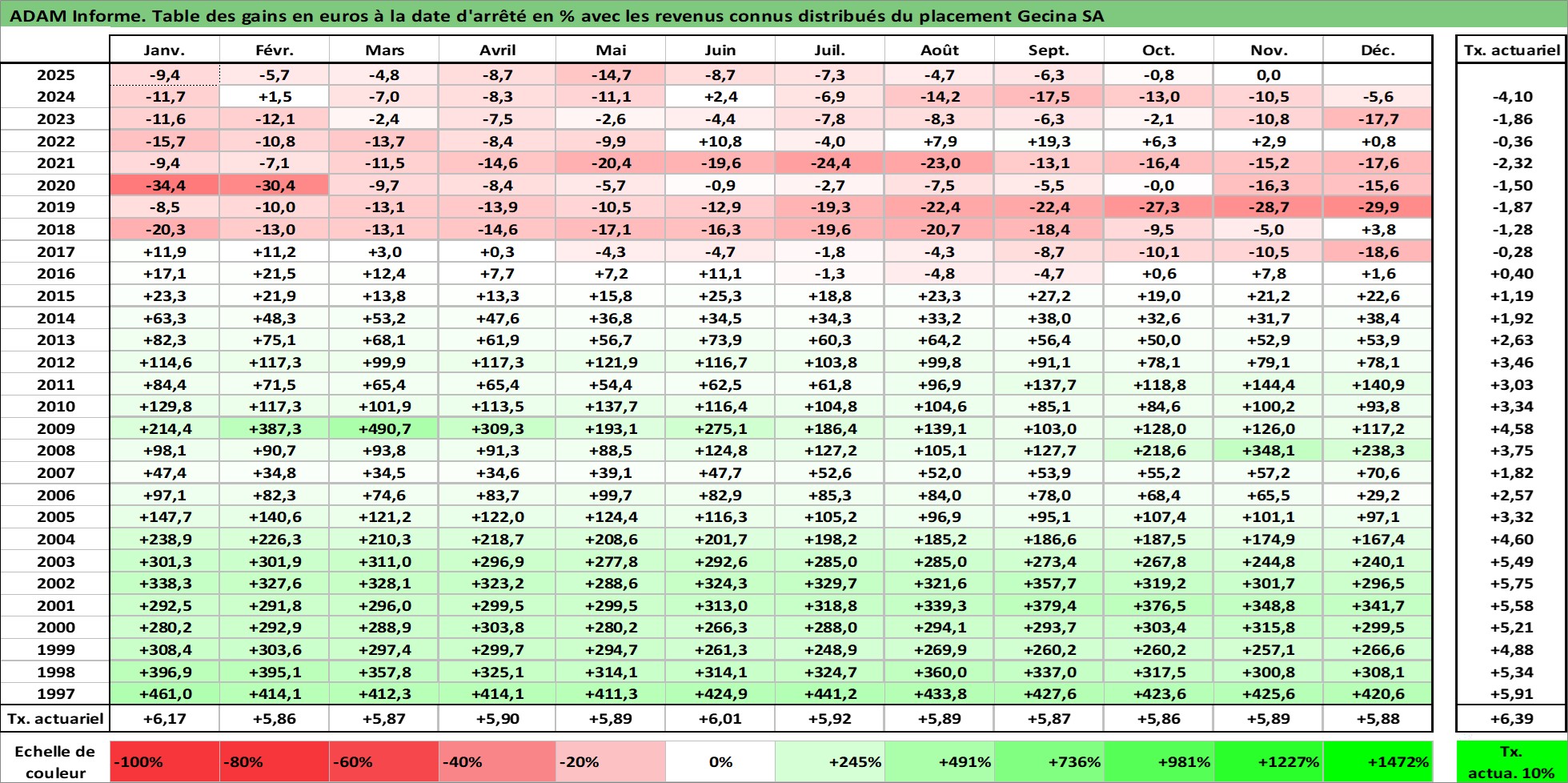Viewport: 1568px width, 783px height.
Task: Select the 1997 row label
Action: [55, 694]
